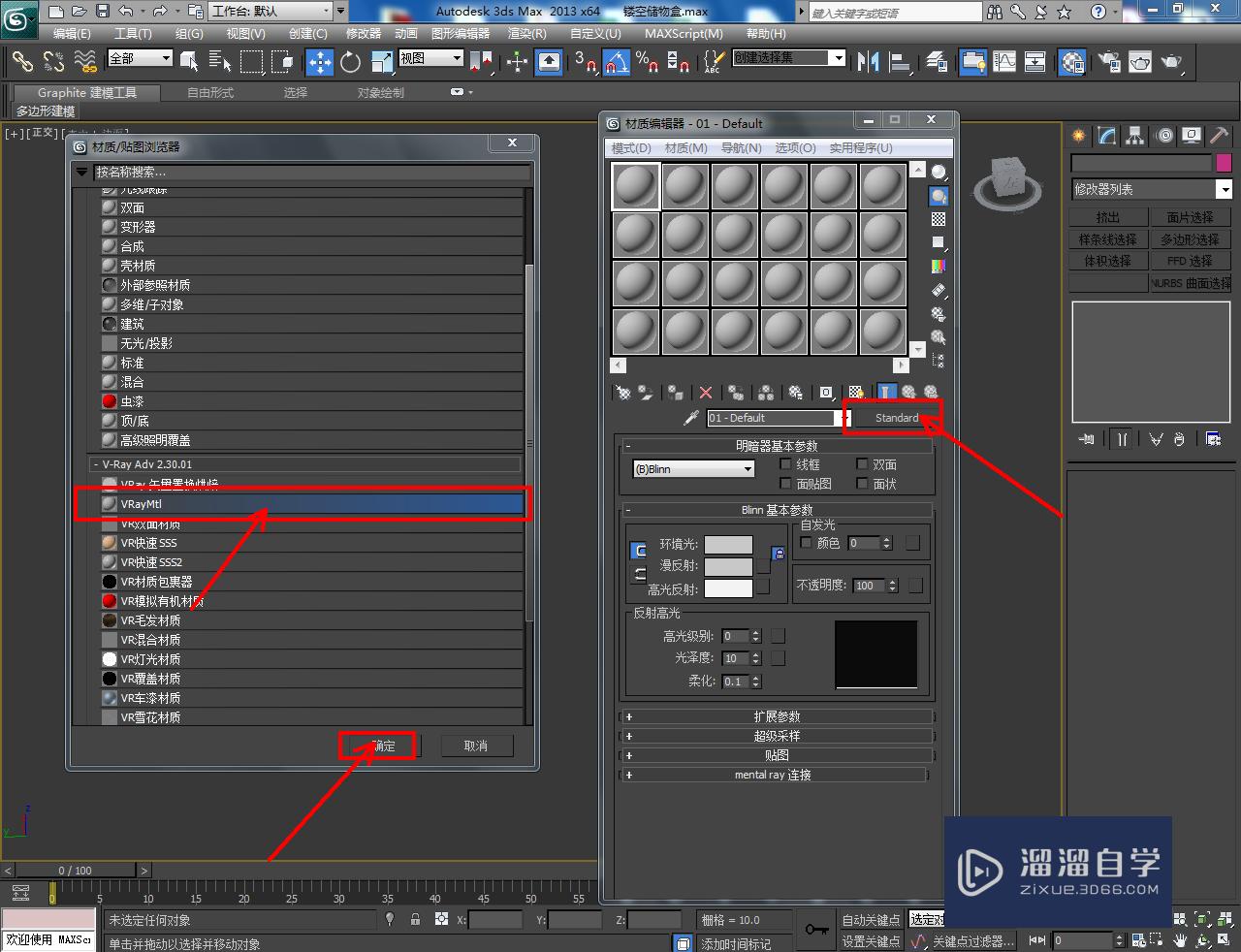Toggle 设置关键点 set key button
Image resolution: width=1241 pixels, height=952 pixels.
(872, 941)
